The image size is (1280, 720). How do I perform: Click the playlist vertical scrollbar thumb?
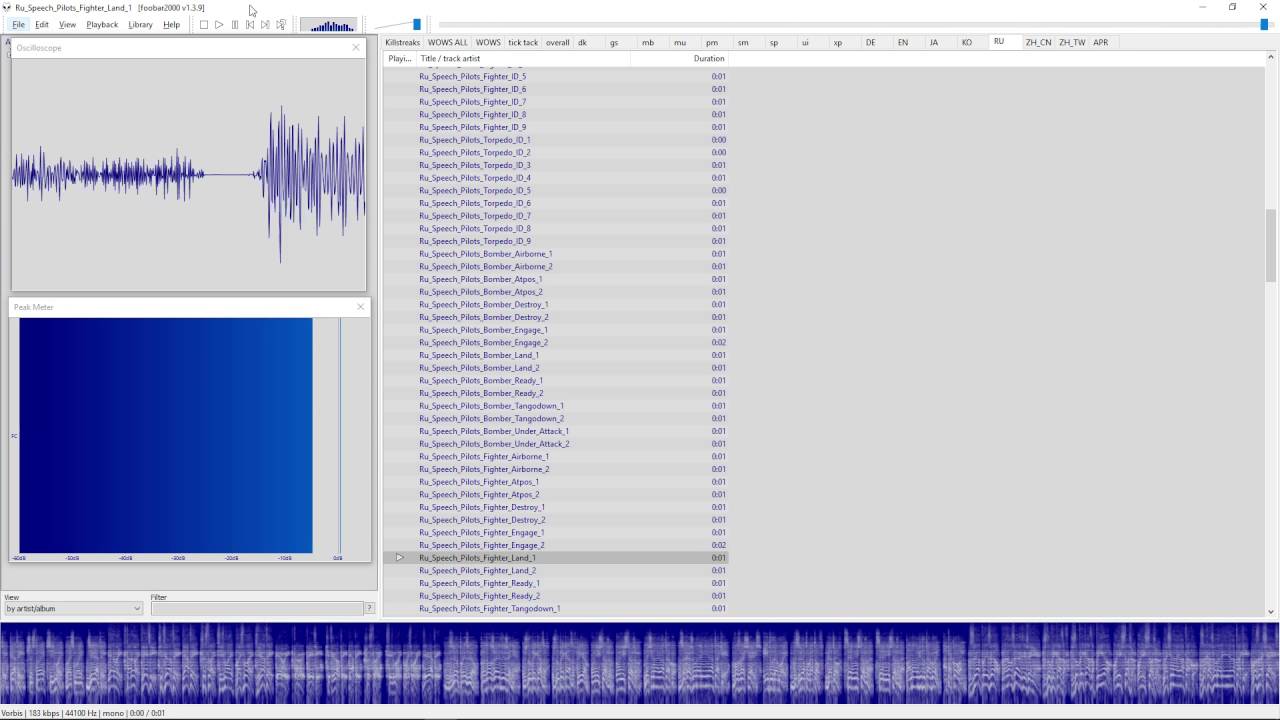click(1271, 245)
